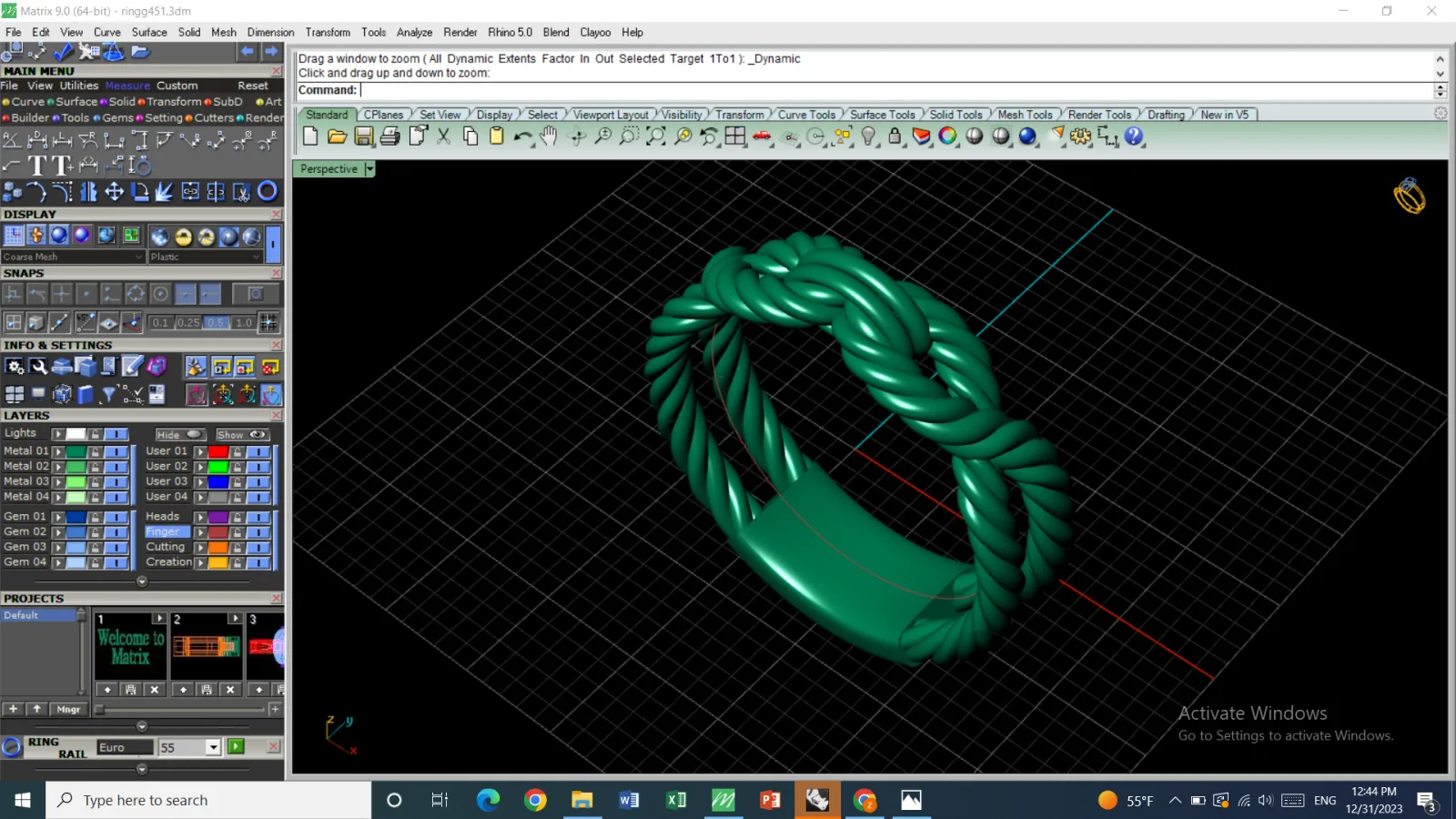The image size is (1456, 819).
Task: Click the green Ring Rail play button
Action: (237, 747)
